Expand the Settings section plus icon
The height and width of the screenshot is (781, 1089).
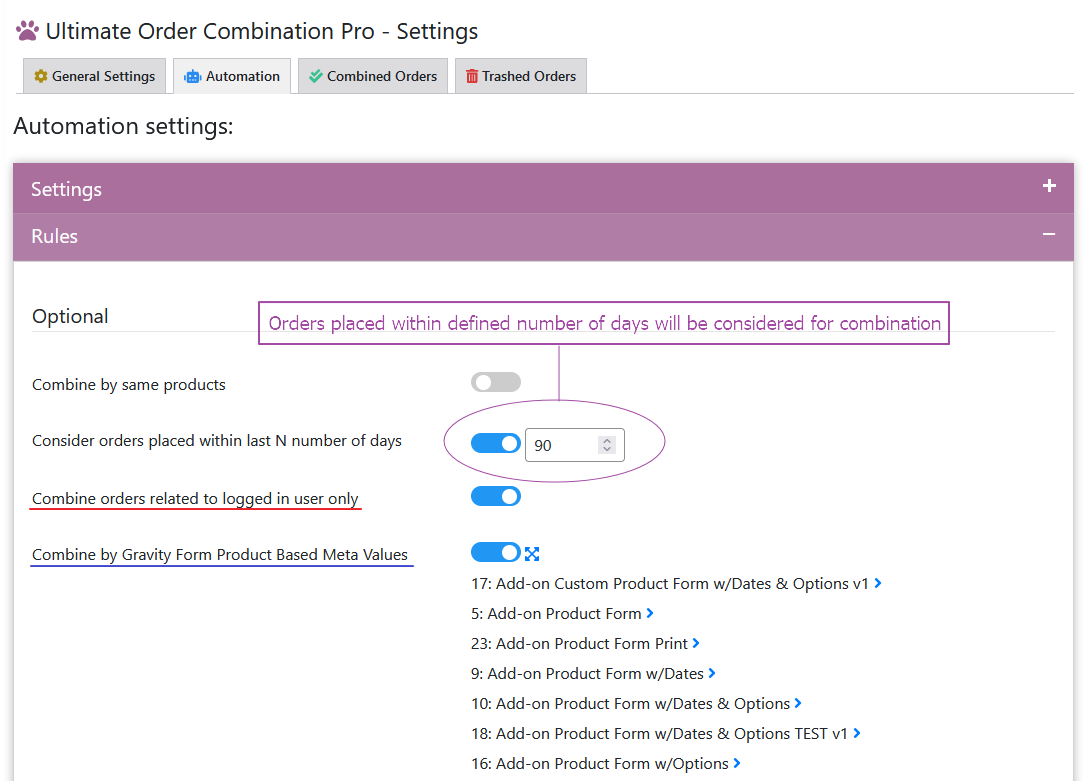tap(1049, 186)
